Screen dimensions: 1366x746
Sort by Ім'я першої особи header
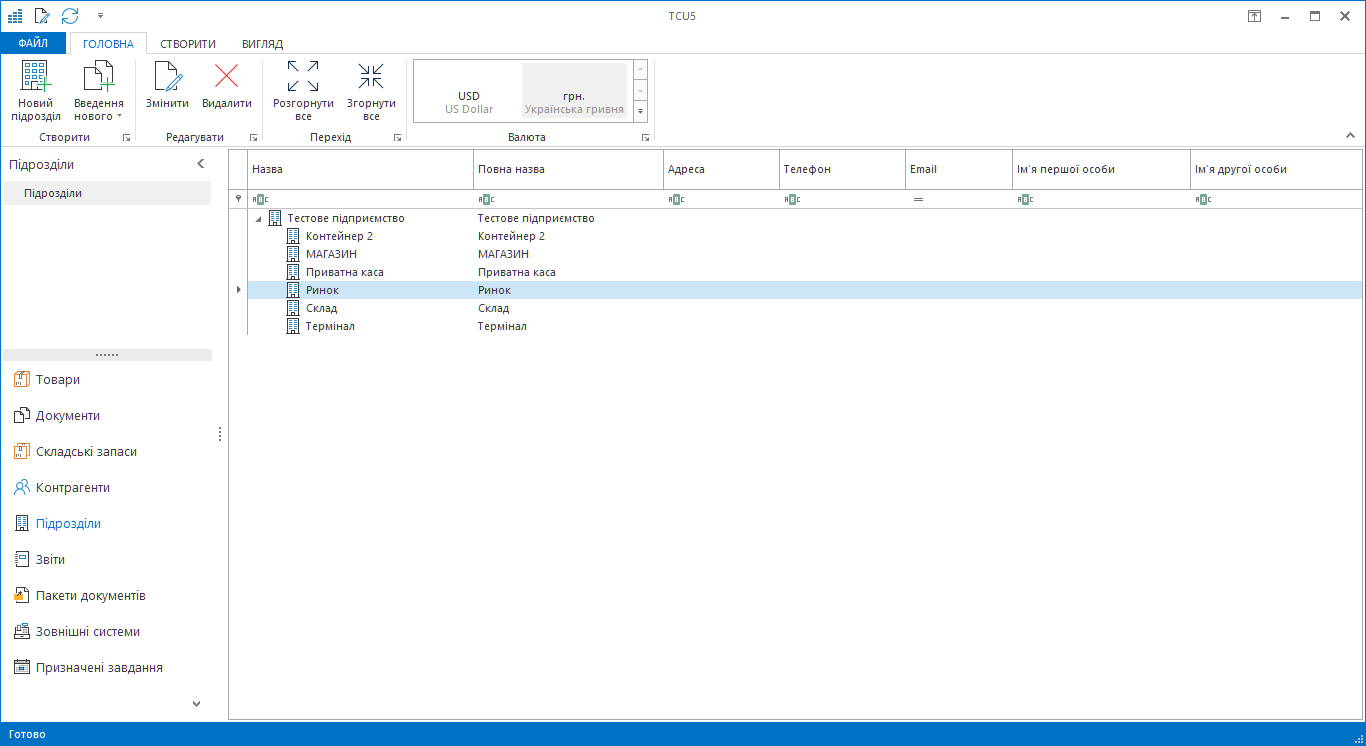pos(1101,169)
